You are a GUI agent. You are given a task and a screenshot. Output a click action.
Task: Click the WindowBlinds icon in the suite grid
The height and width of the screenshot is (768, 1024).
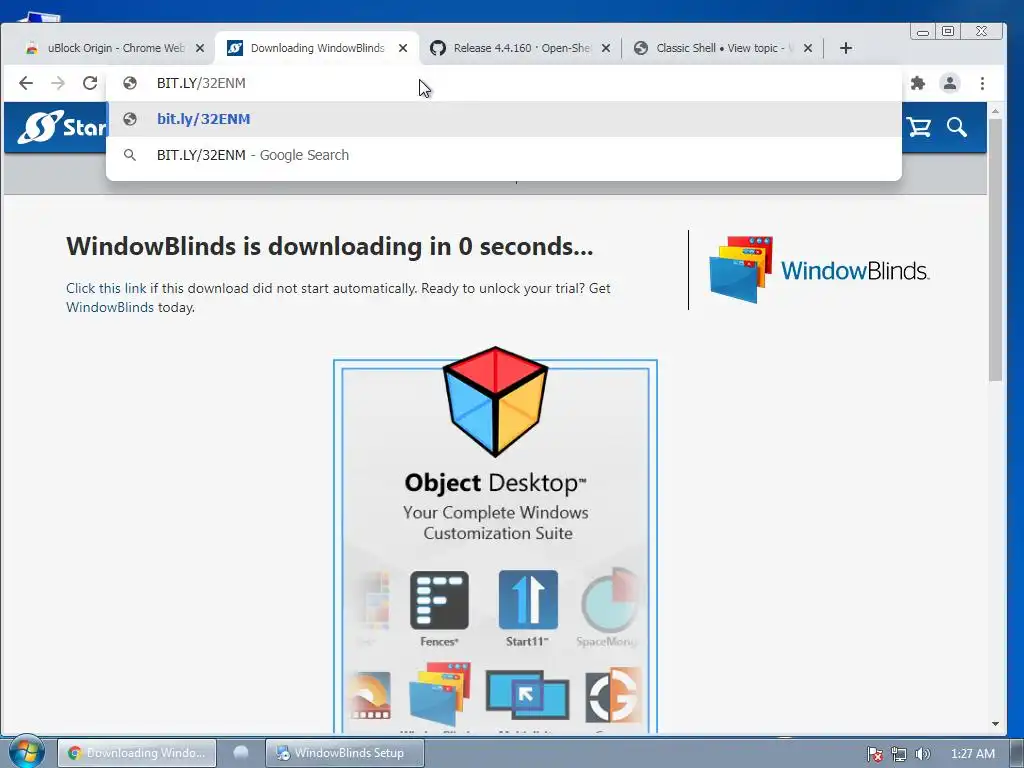coord(440,695)
